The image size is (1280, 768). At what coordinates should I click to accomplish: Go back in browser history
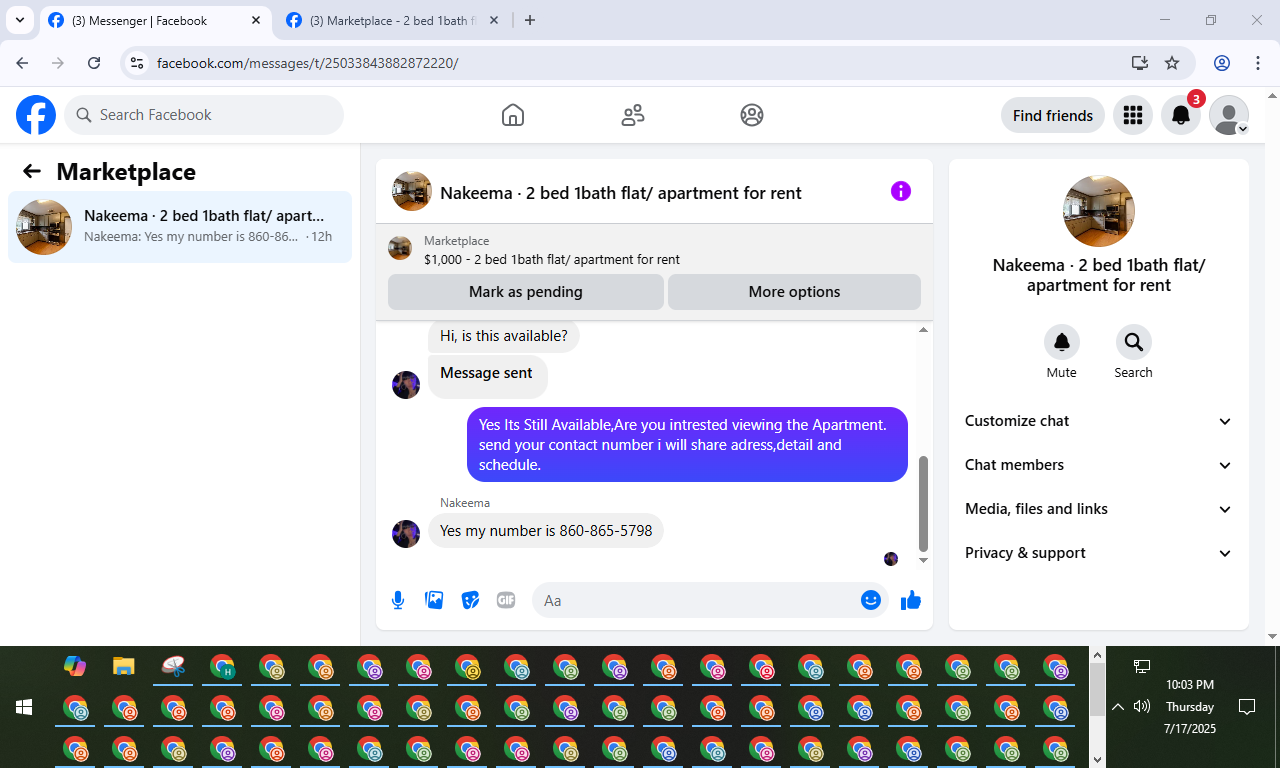(23, 63)
